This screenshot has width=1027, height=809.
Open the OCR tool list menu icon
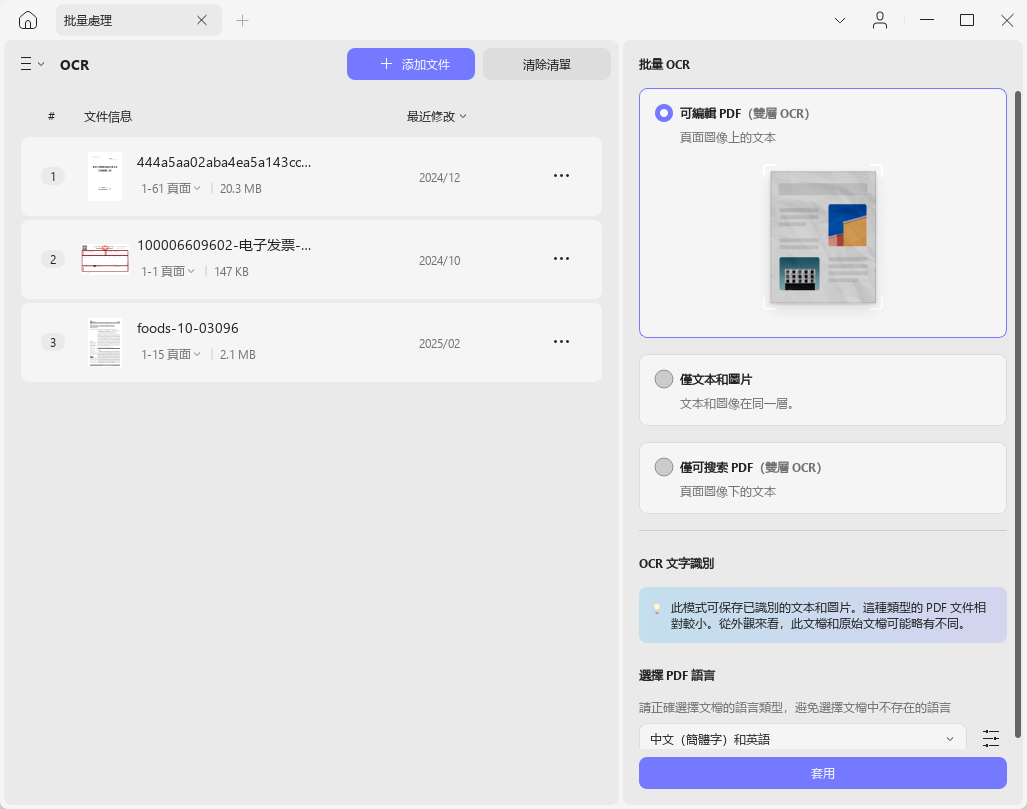click(x=31, y=64)
